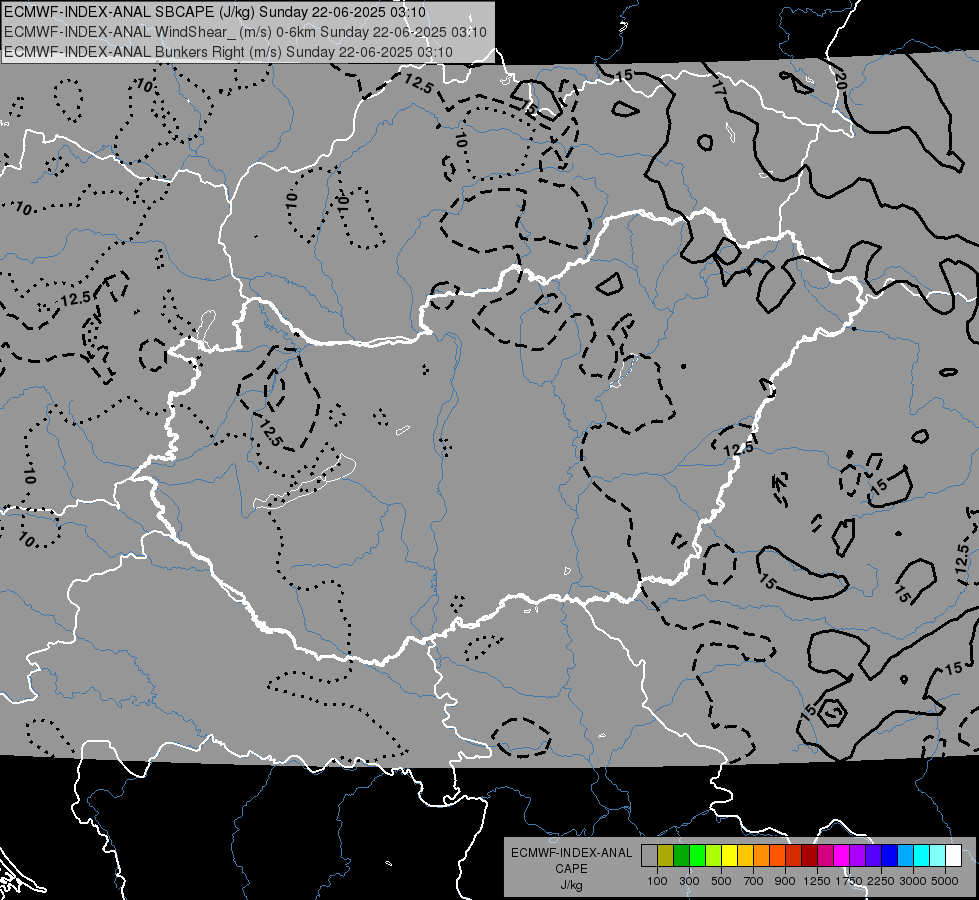Select the pure yellow legend swatch
Viewport: 979px width, 900px height.
pos(729,856)
